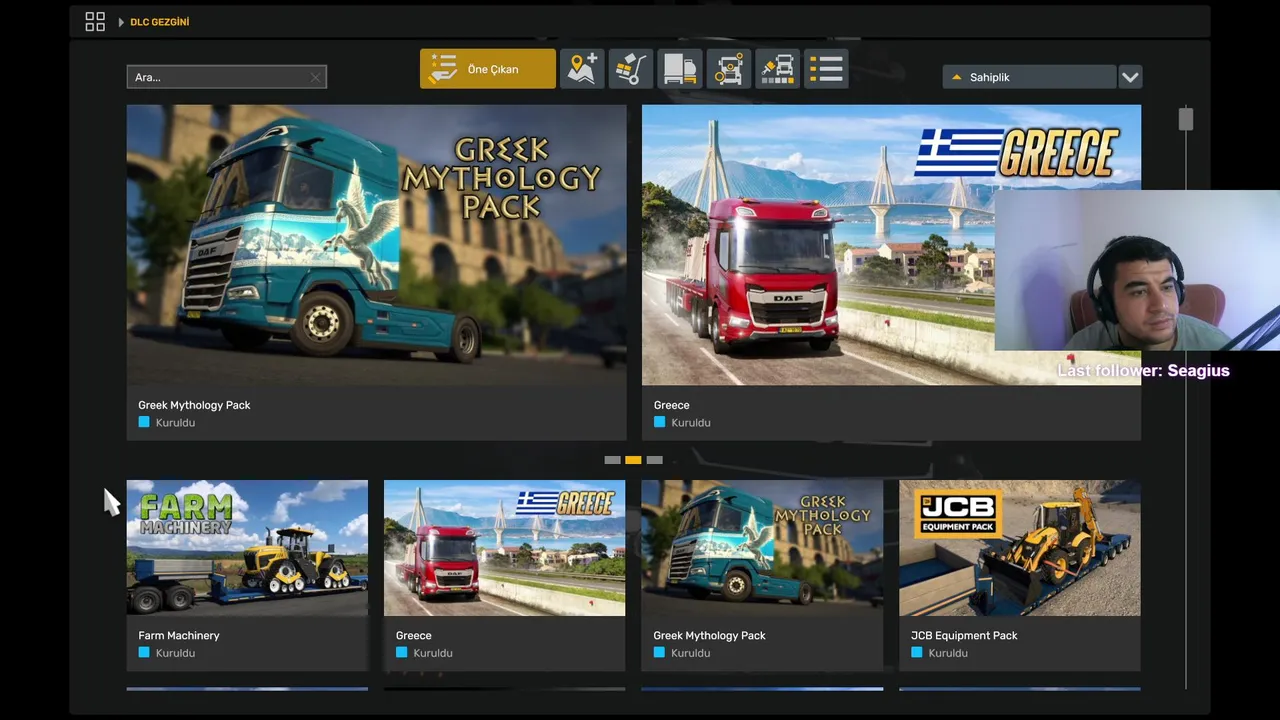Open the truck tuning parts category icon
Image resolution: width=1280 pixels, height=720 pixels.
pyautogui.click(x=729, y=69)
